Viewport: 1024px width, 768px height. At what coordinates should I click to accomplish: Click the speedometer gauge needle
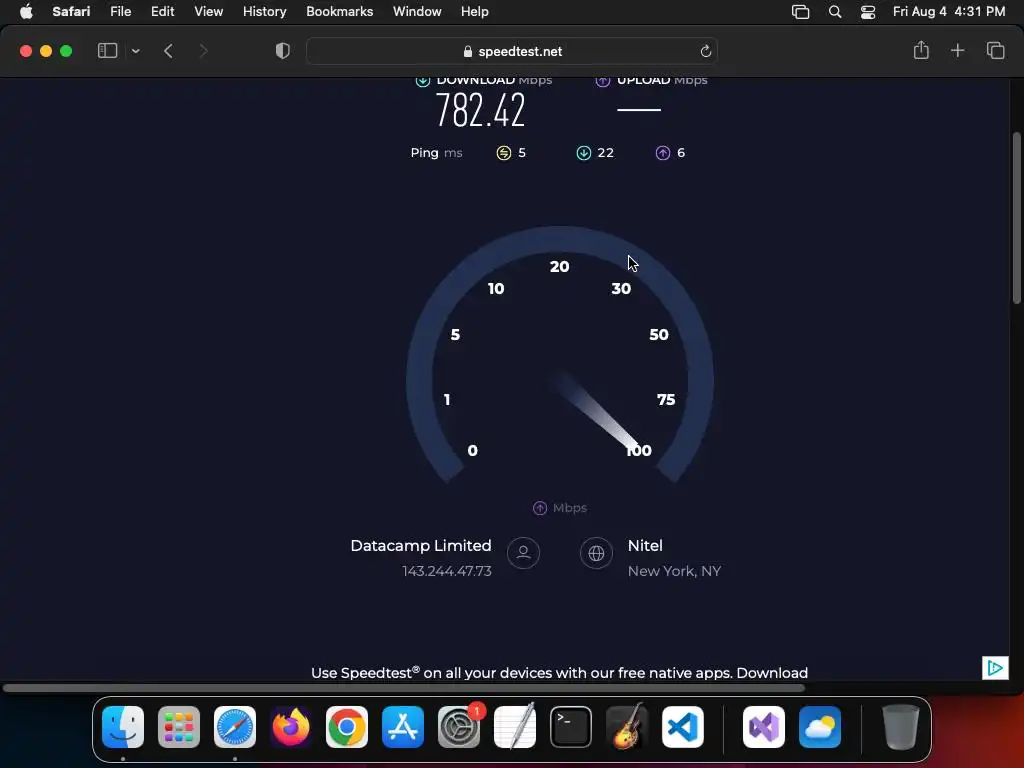tap(598, 411)
